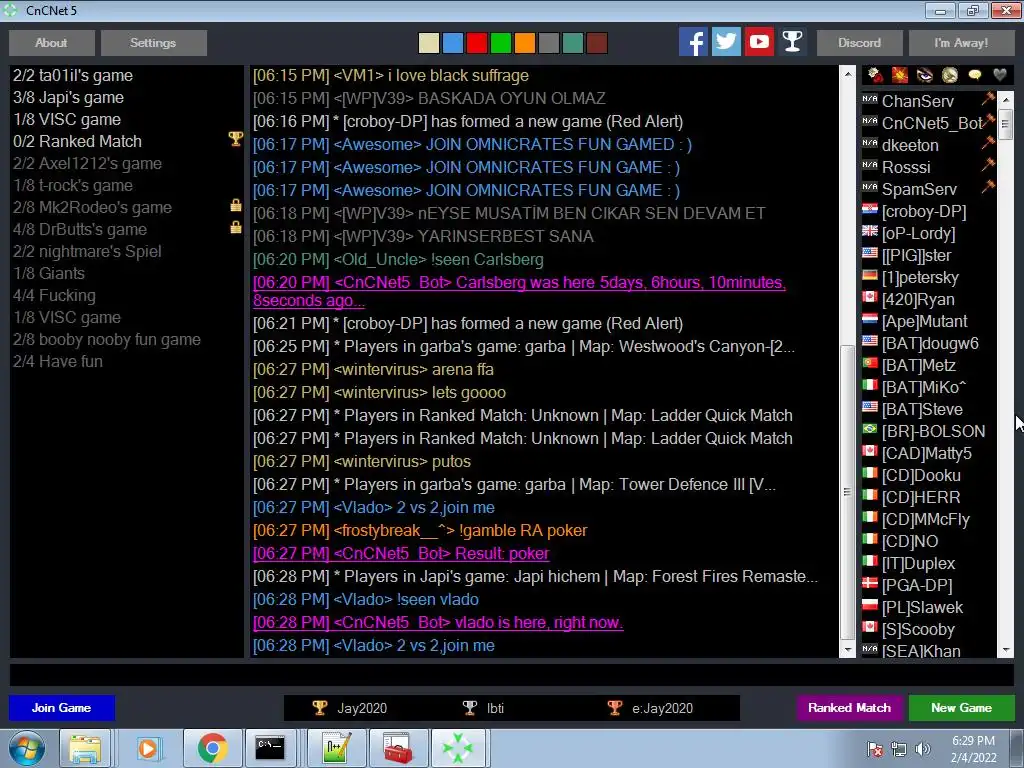Click the chat scrollbar down arrow

click(847, 650)
